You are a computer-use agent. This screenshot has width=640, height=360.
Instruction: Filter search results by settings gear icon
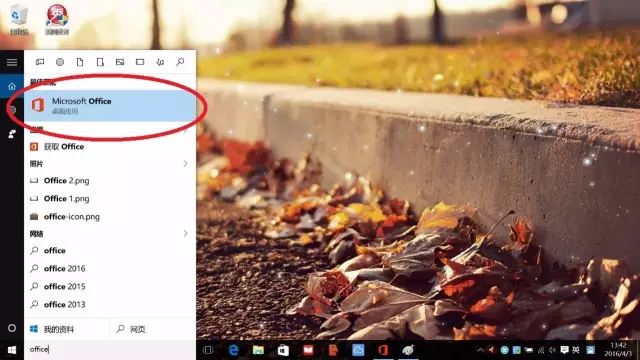[60, 62]
